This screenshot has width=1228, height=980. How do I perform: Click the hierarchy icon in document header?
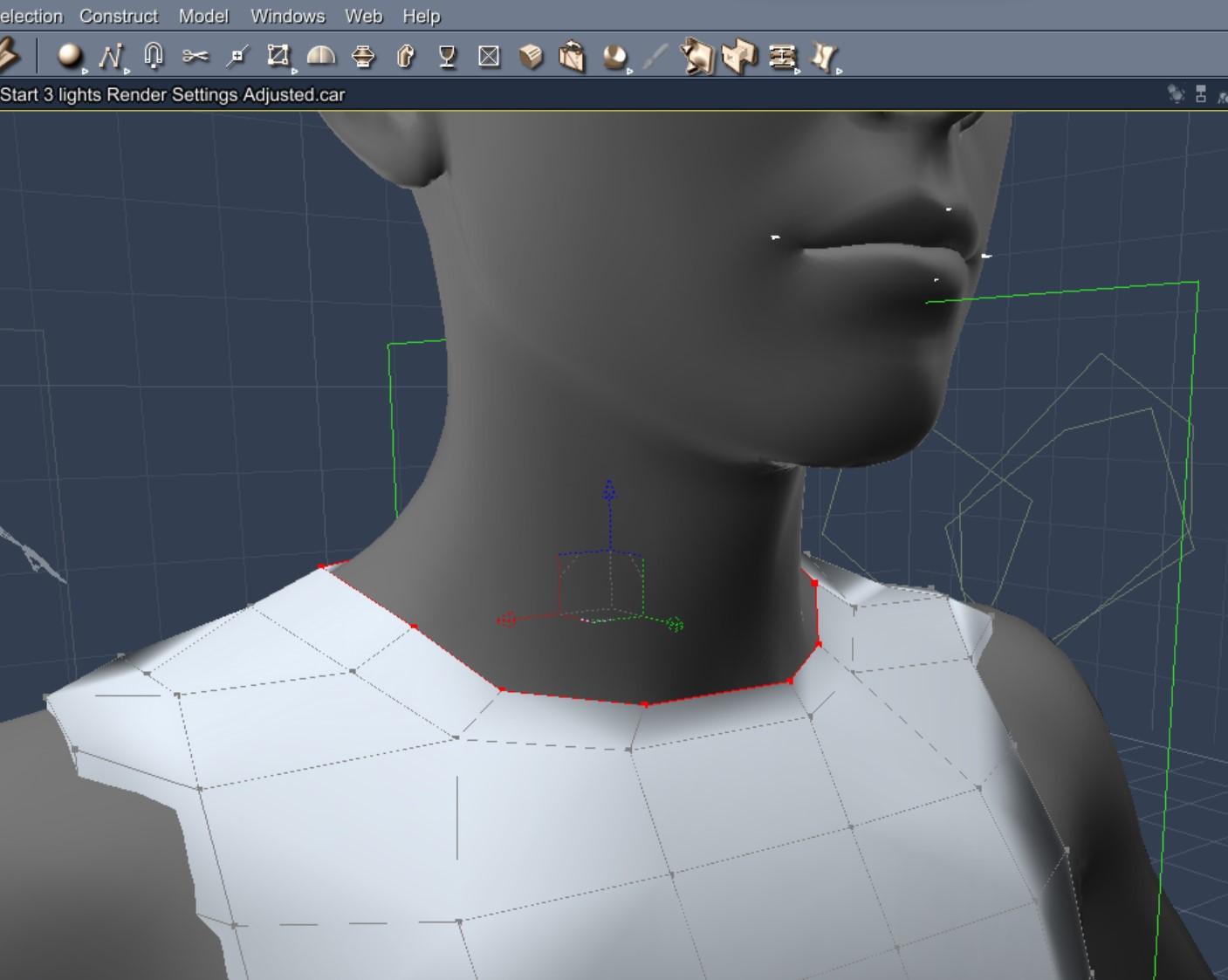click(1201, 93)
